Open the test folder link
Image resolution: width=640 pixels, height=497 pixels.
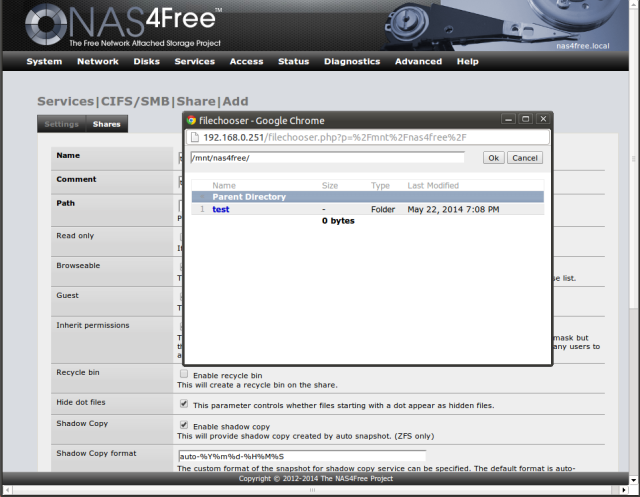point(221,209)
